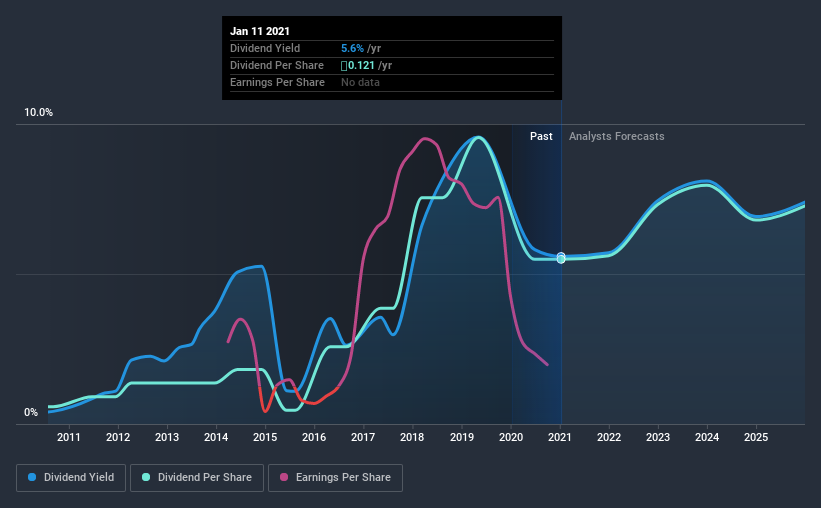
Task: Click the 'Earnings Per Share' tooltip row label
Action: point(277,82)
